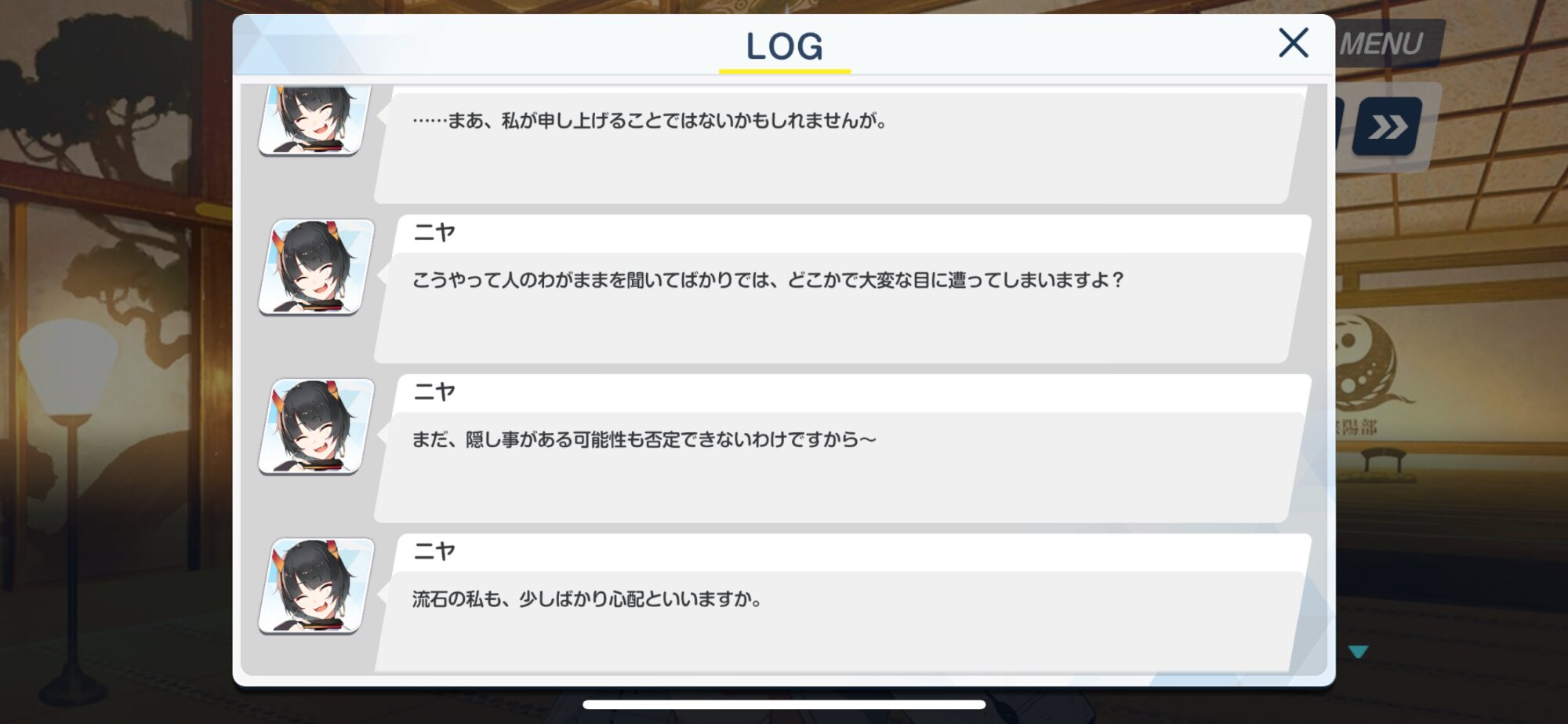Image resolution: width=1568 pixels, height=724 pixels.
Task: Tap Niya's portrait beside the わがまま line
Action: (317, 267)
